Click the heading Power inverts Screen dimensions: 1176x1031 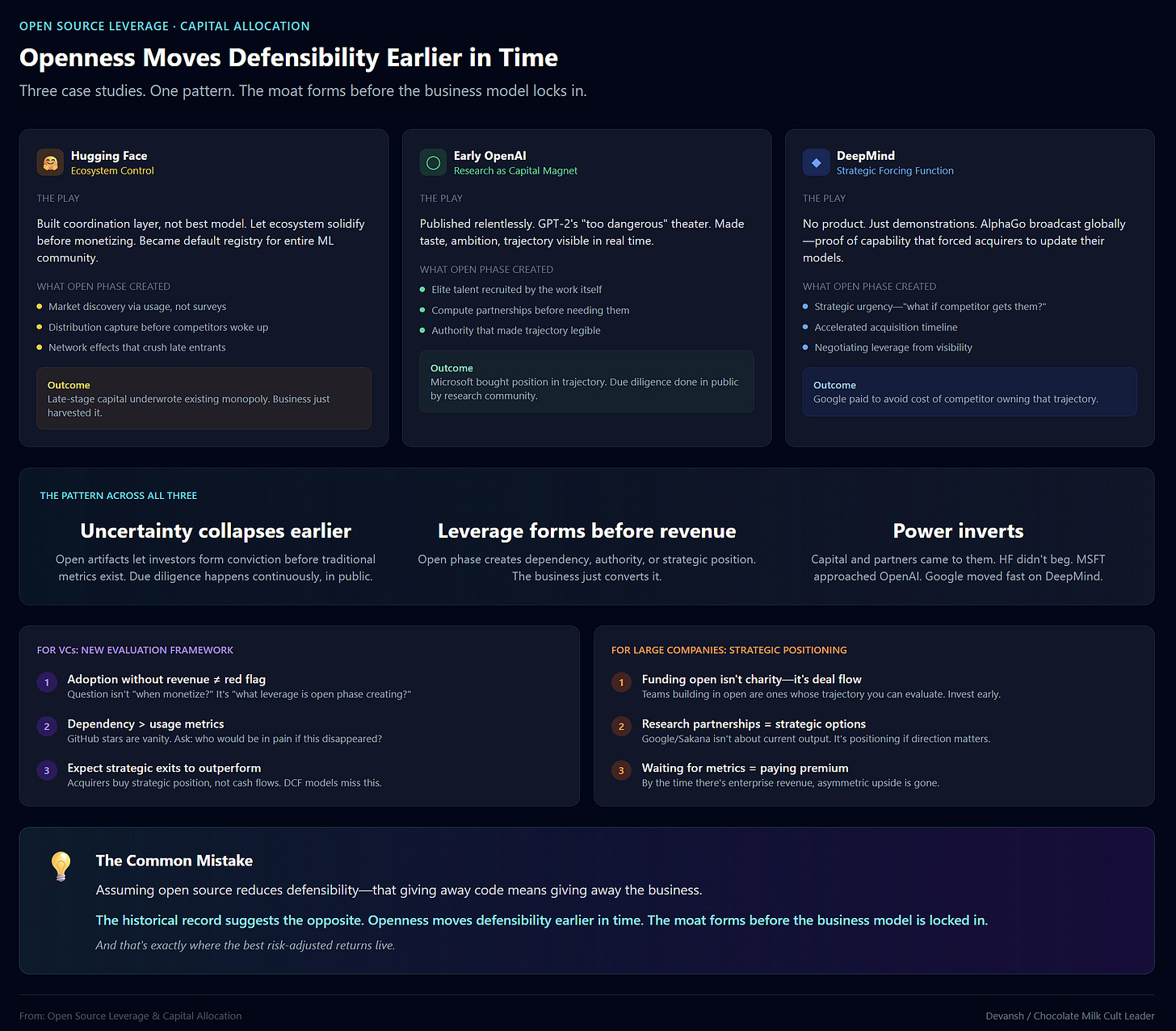959,531
